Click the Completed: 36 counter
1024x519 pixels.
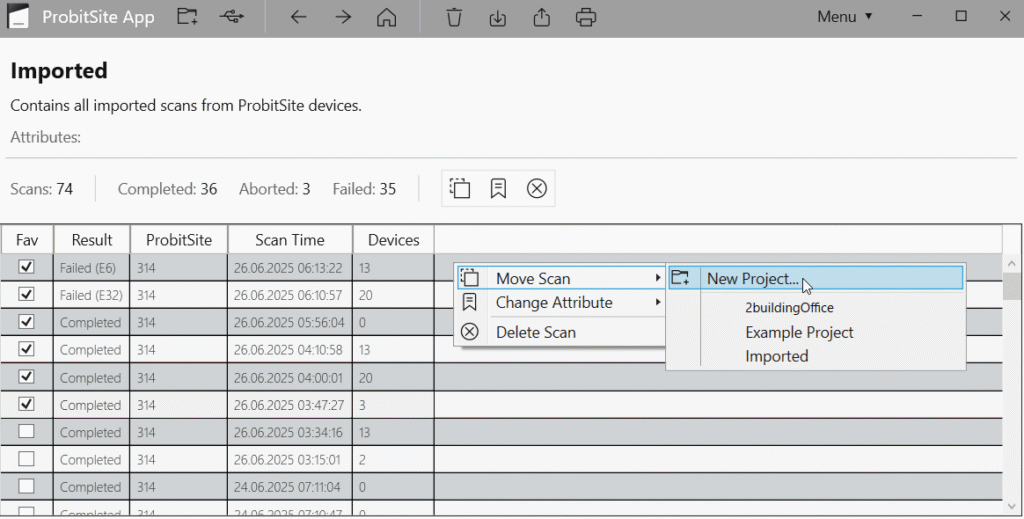point(167,189)
